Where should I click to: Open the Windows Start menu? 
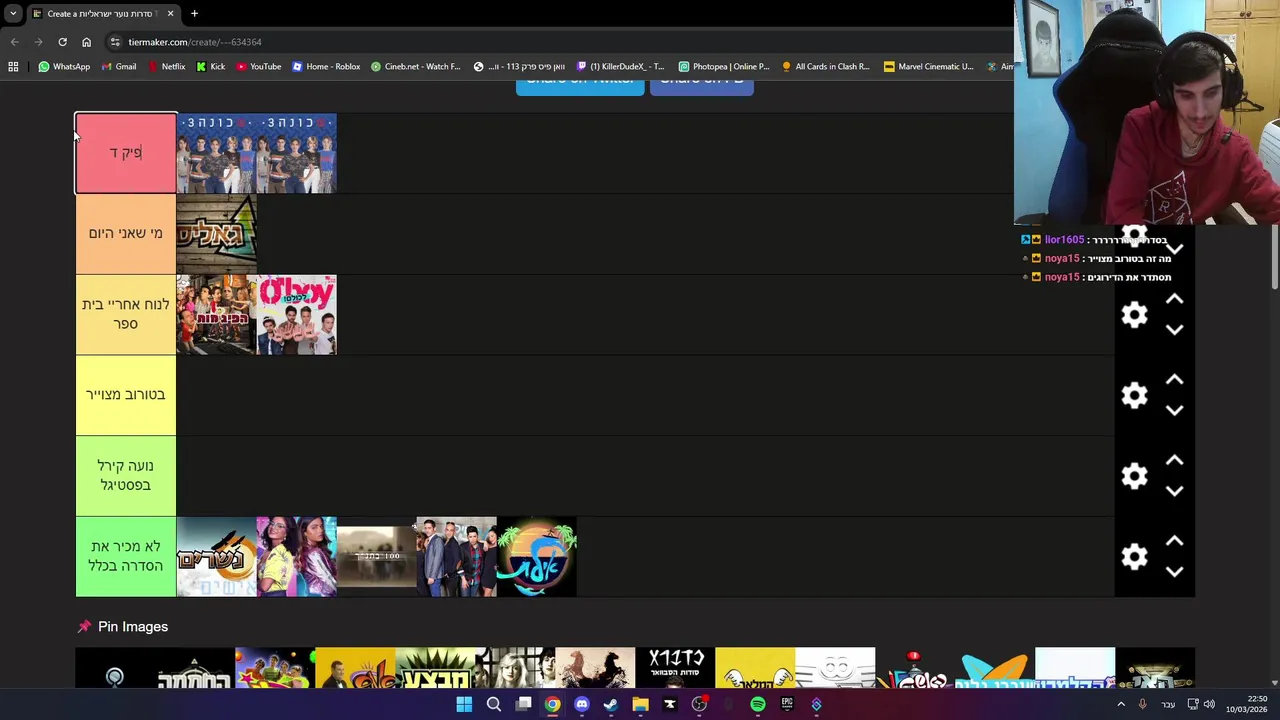pos(464,705)
